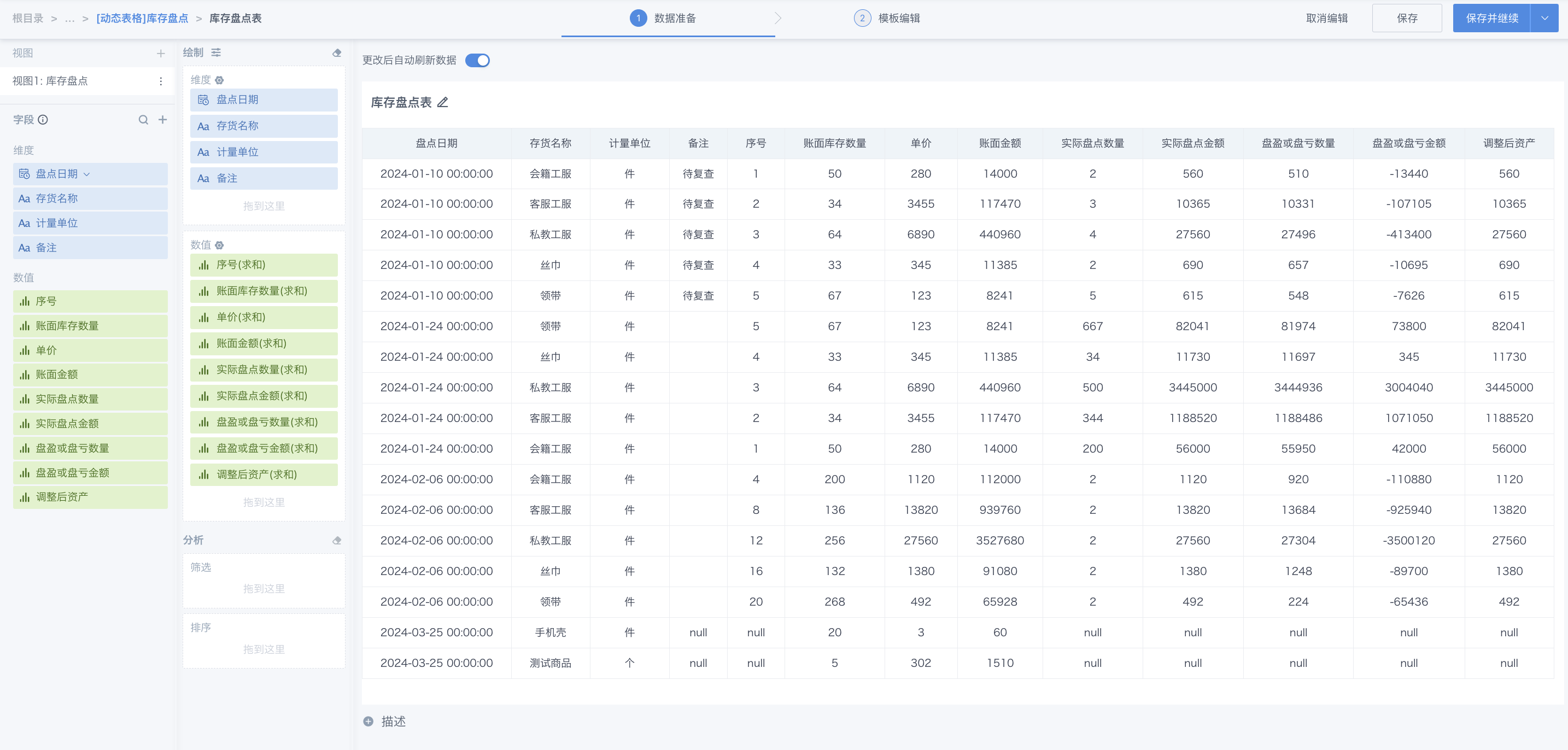Click the 账面库存数量 column header

(x=834, y=144)
